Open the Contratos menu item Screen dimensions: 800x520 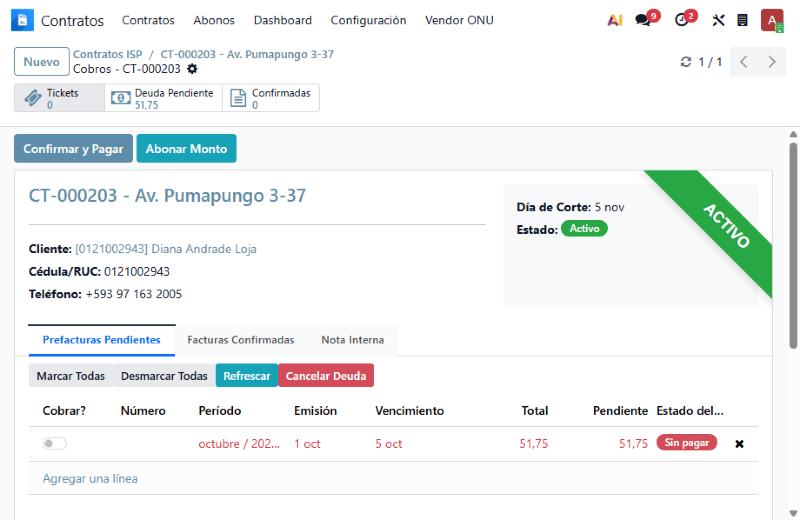(x=148, y=20)
